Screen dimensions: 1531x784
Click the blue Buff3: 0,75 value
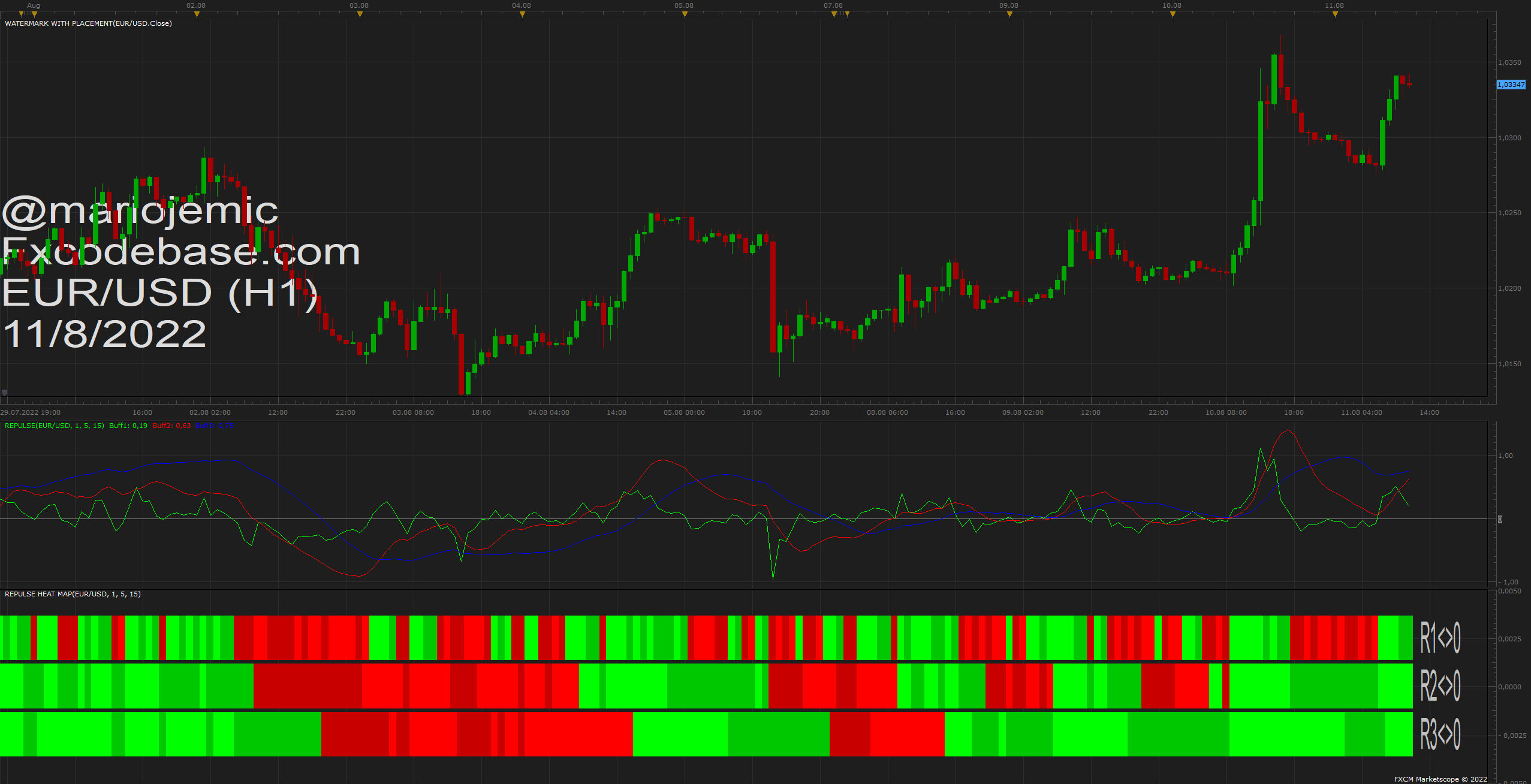[215, 426]
